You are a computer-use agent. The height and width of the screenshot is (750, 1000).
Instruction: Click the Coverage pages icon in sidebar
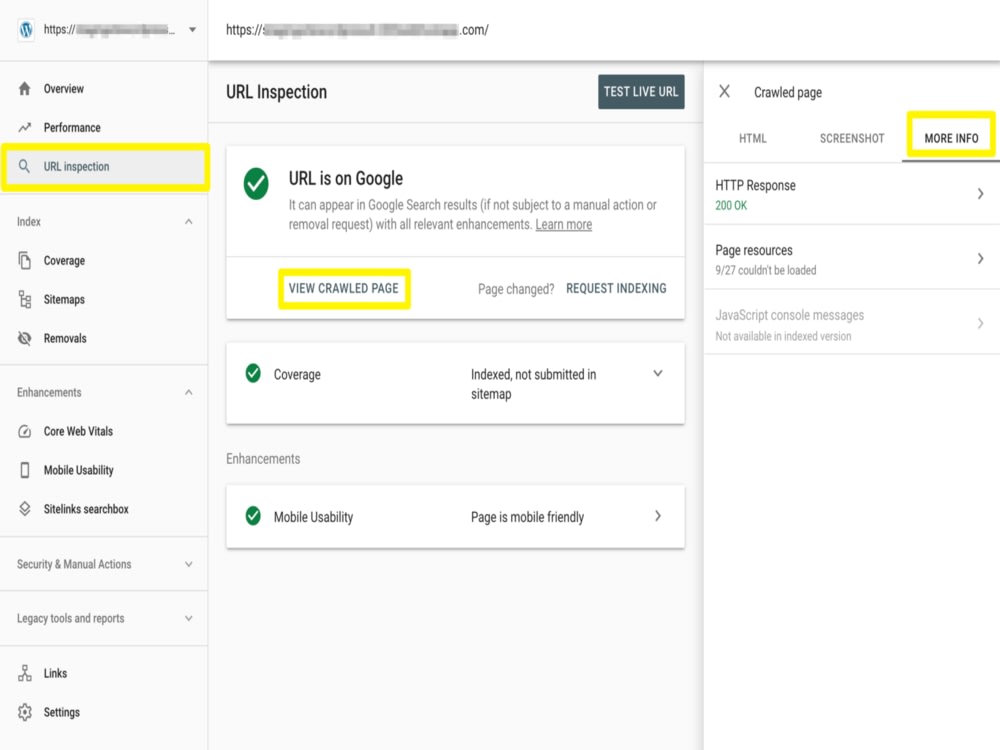pyautogui.click(x=24, y=260)
